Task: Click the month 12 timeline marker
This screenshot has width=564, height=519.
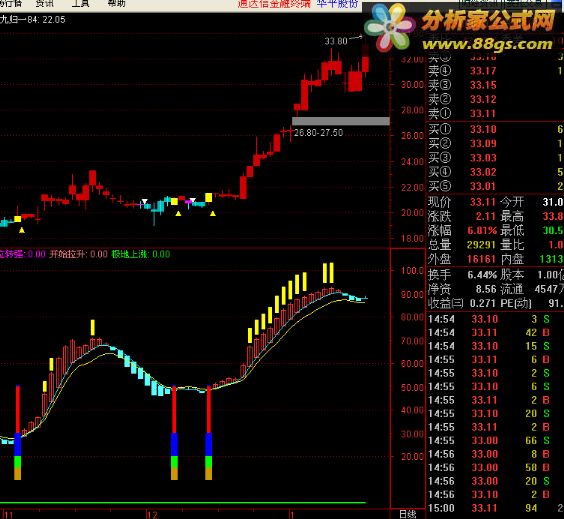Action: pyautogui.click(x=153, y=515)
